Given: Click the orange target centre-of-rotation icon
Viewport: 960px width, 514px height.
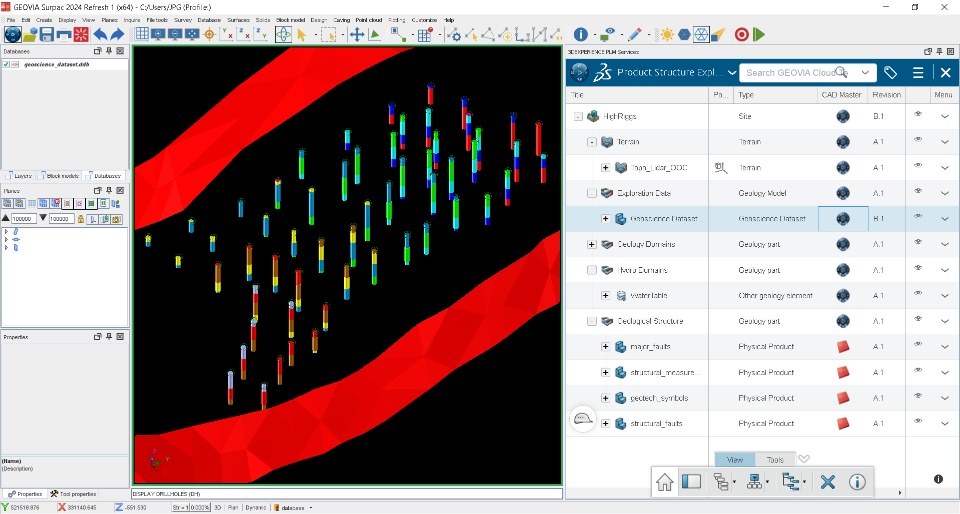Looking at the screenshot, I should (209, 34).
